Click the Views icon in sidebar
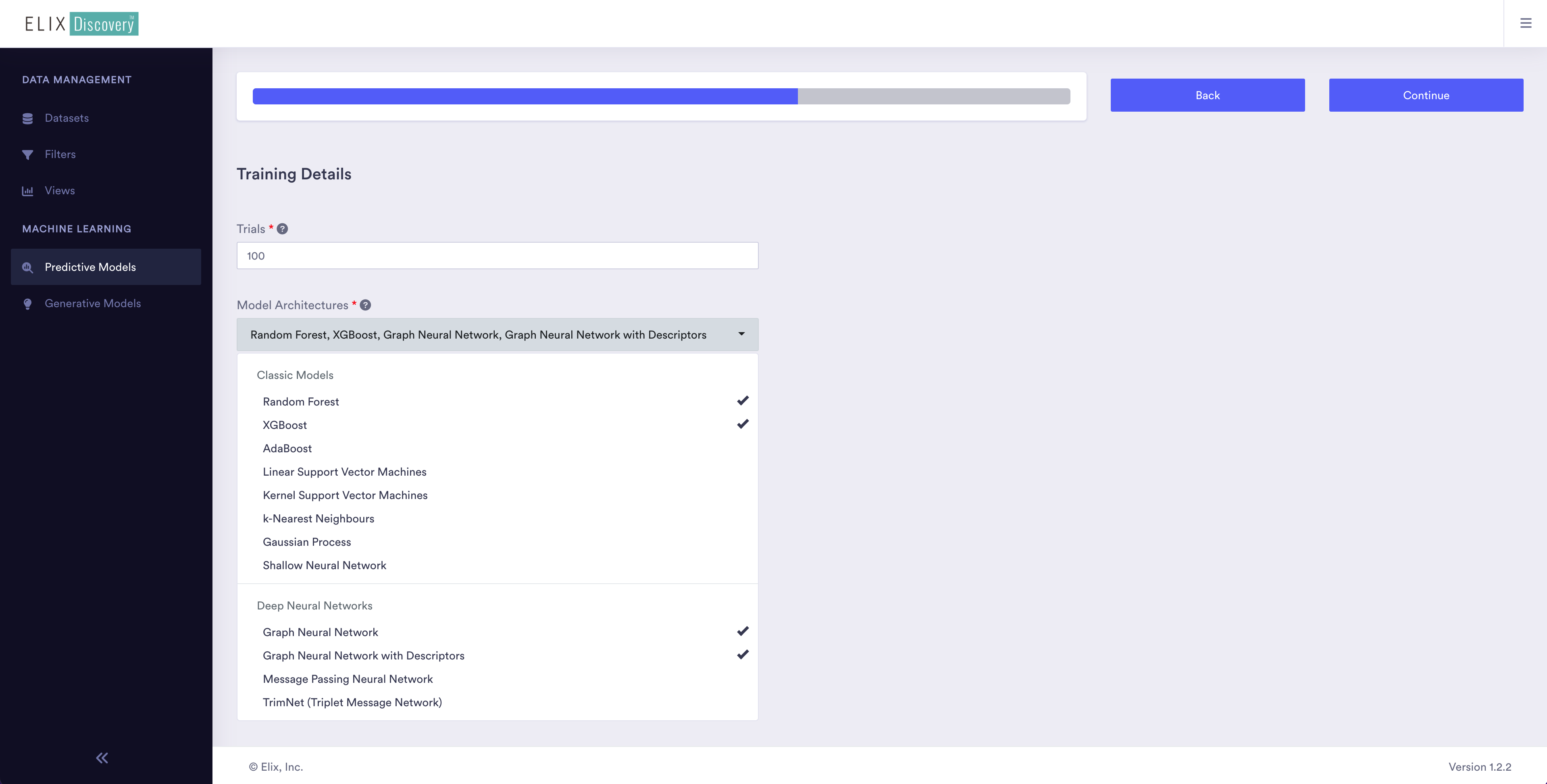The width and height of the screenshot is (1547, 784). click(x=27, y=190)
